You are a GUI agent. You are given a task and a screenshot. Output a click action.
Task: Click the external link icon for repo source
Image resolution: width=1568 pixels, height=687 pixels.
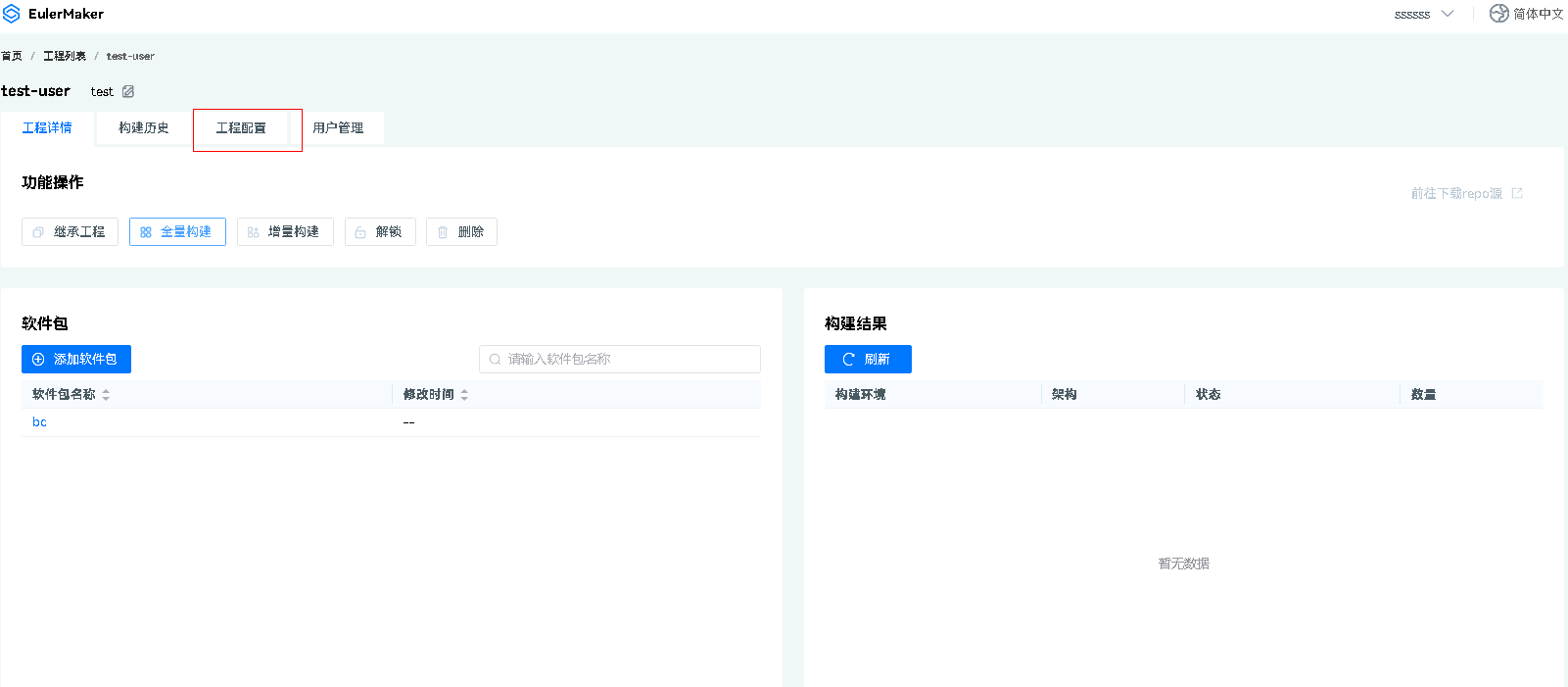click(1517, 193)
